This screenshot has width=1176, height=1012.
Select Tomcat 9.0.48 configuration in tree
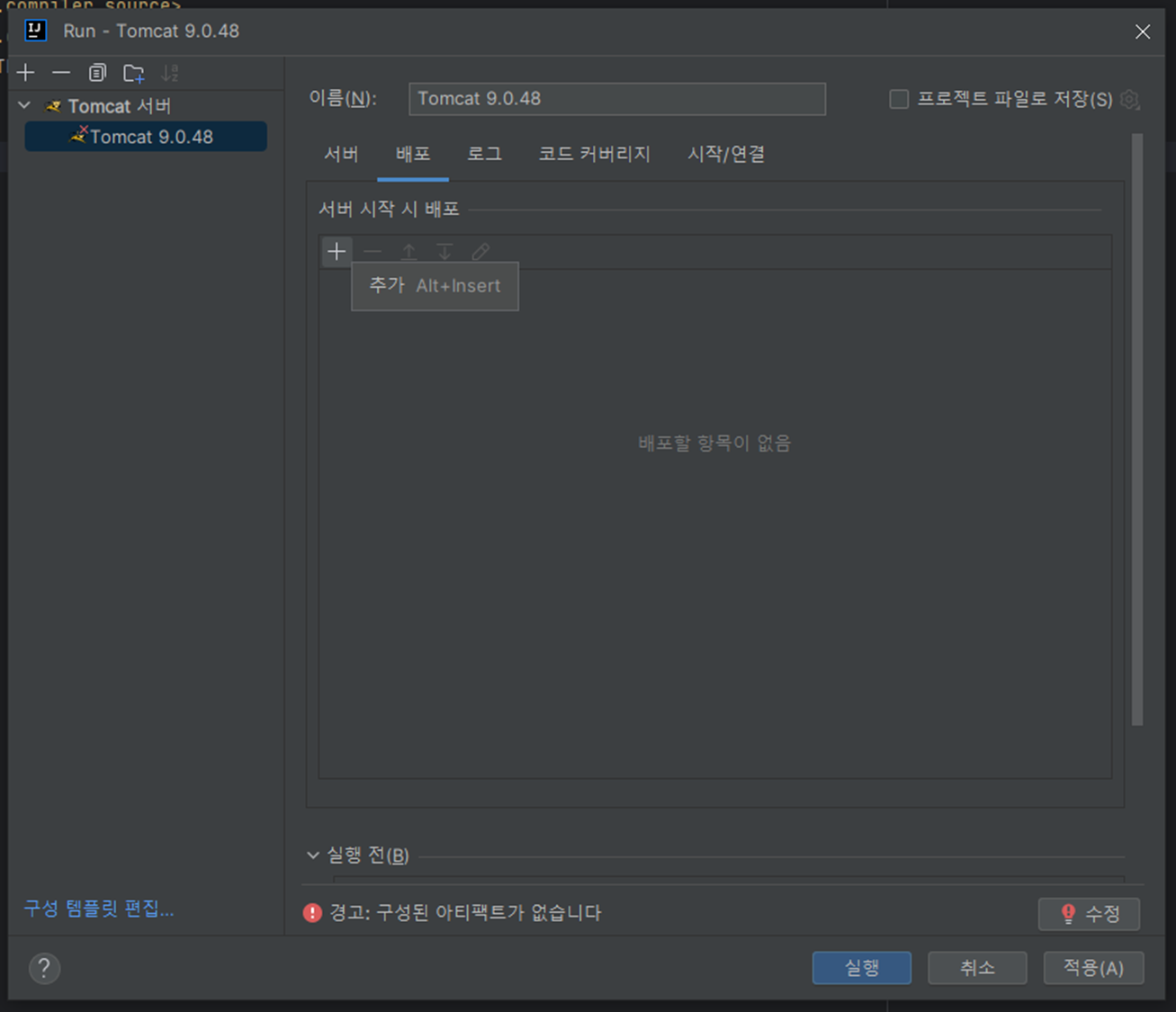(146, 137)
